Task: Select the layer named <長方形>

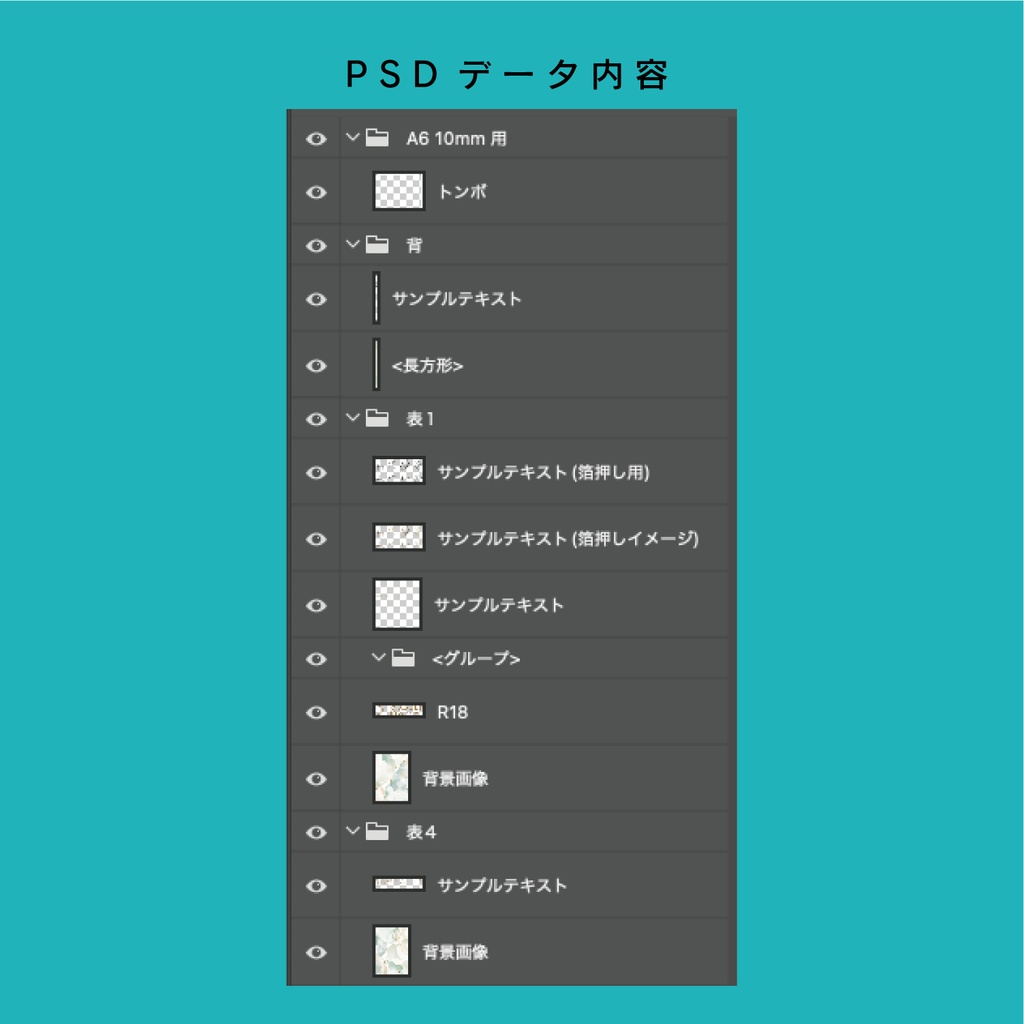Action: click(428, 365)
